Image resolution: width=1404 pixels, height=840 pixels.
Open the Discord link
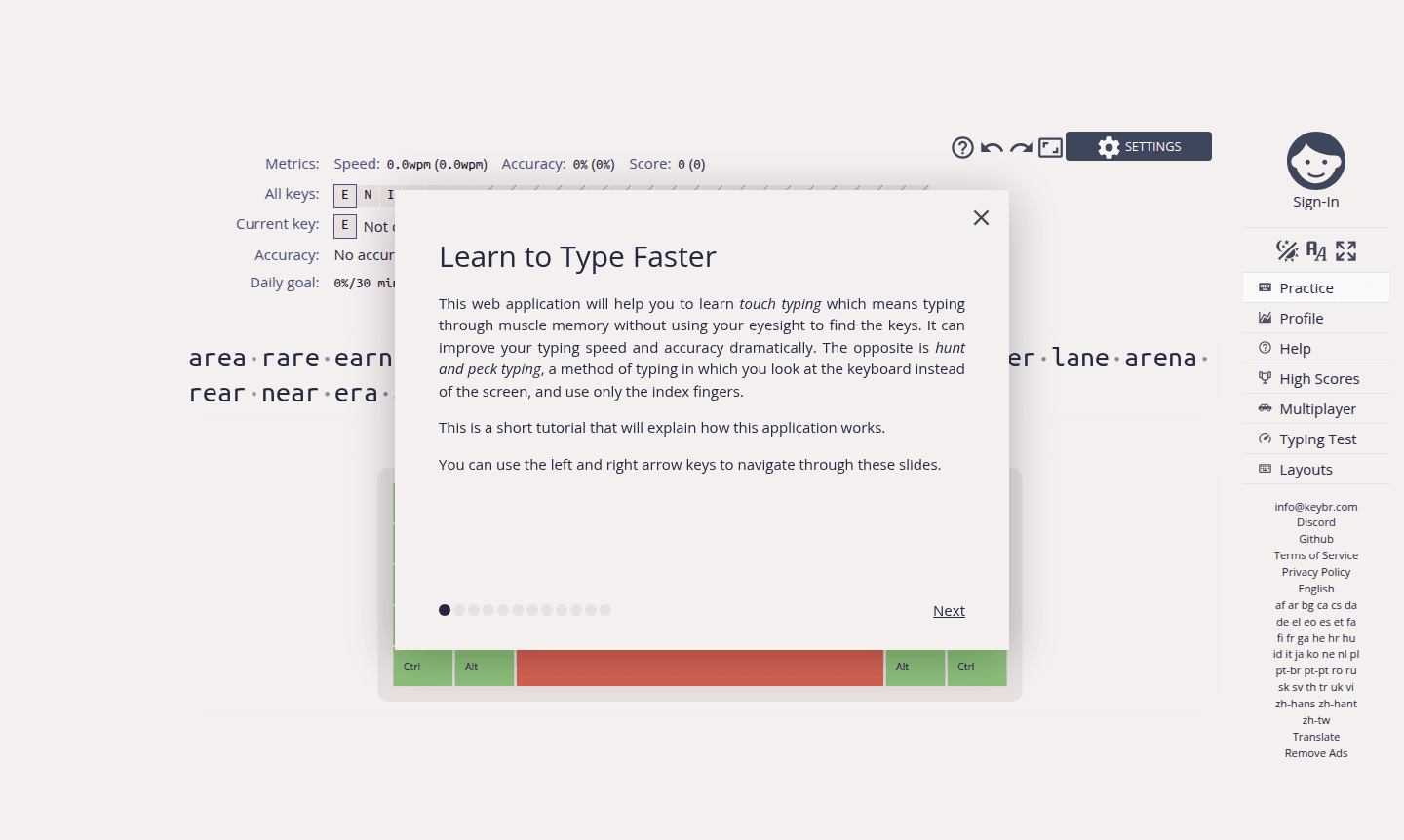pos(1315,521)
